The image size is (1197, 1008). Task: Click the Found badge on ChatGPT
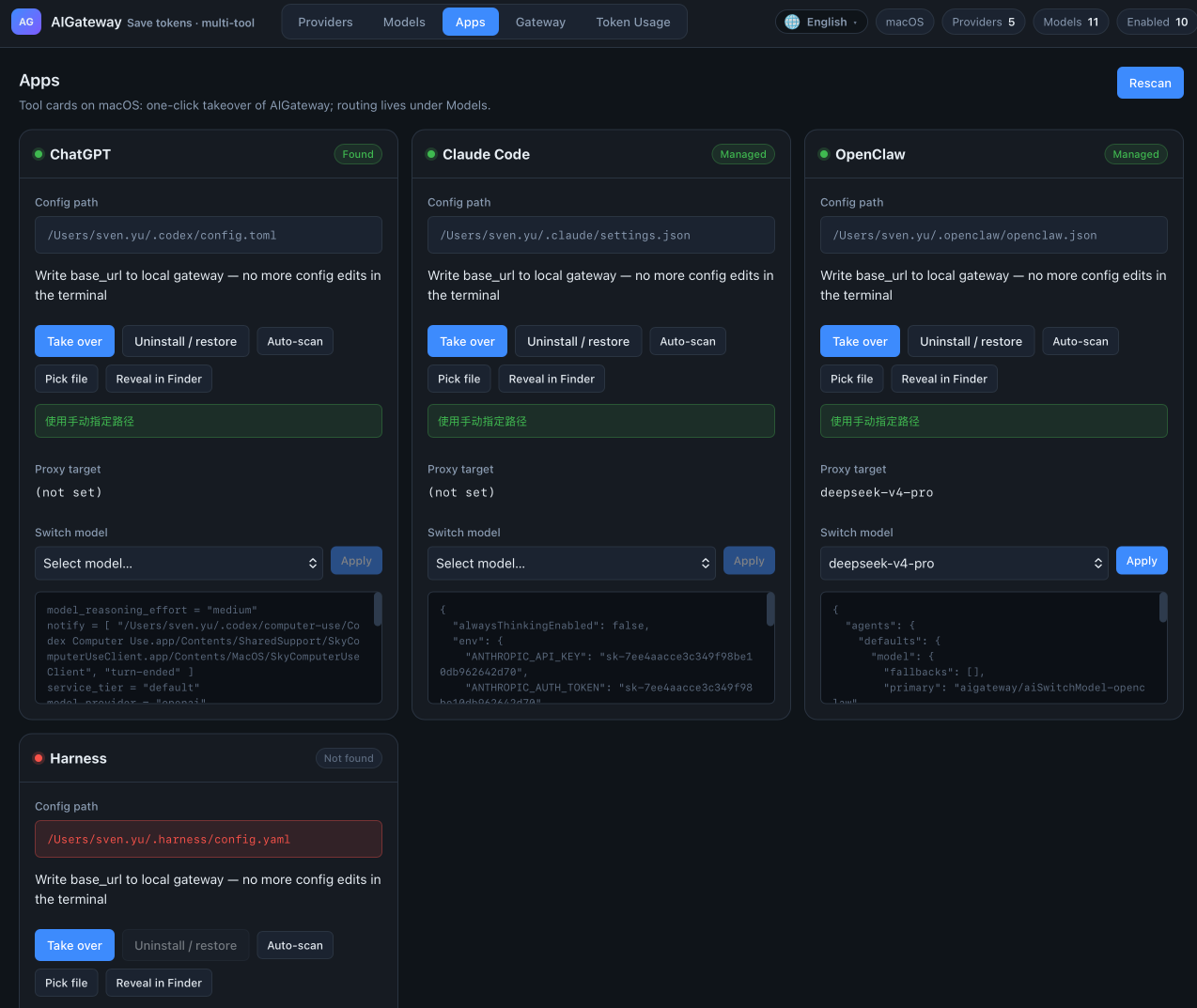tap(358, 154)
